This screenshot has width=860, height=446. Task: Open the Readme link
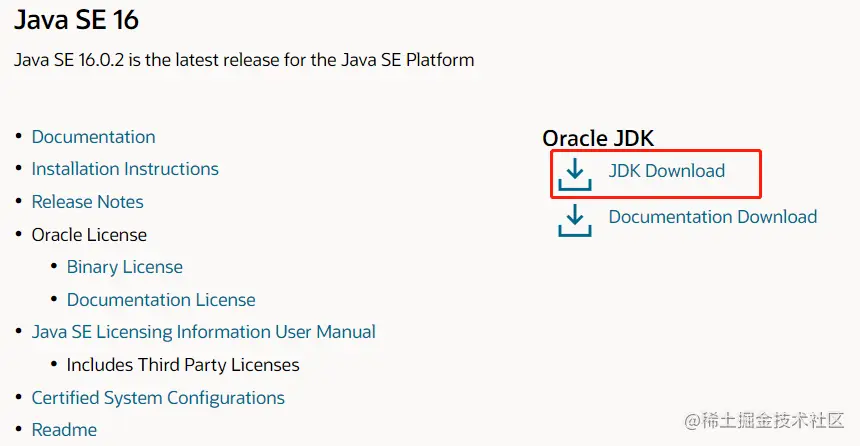tap(64, 430)
